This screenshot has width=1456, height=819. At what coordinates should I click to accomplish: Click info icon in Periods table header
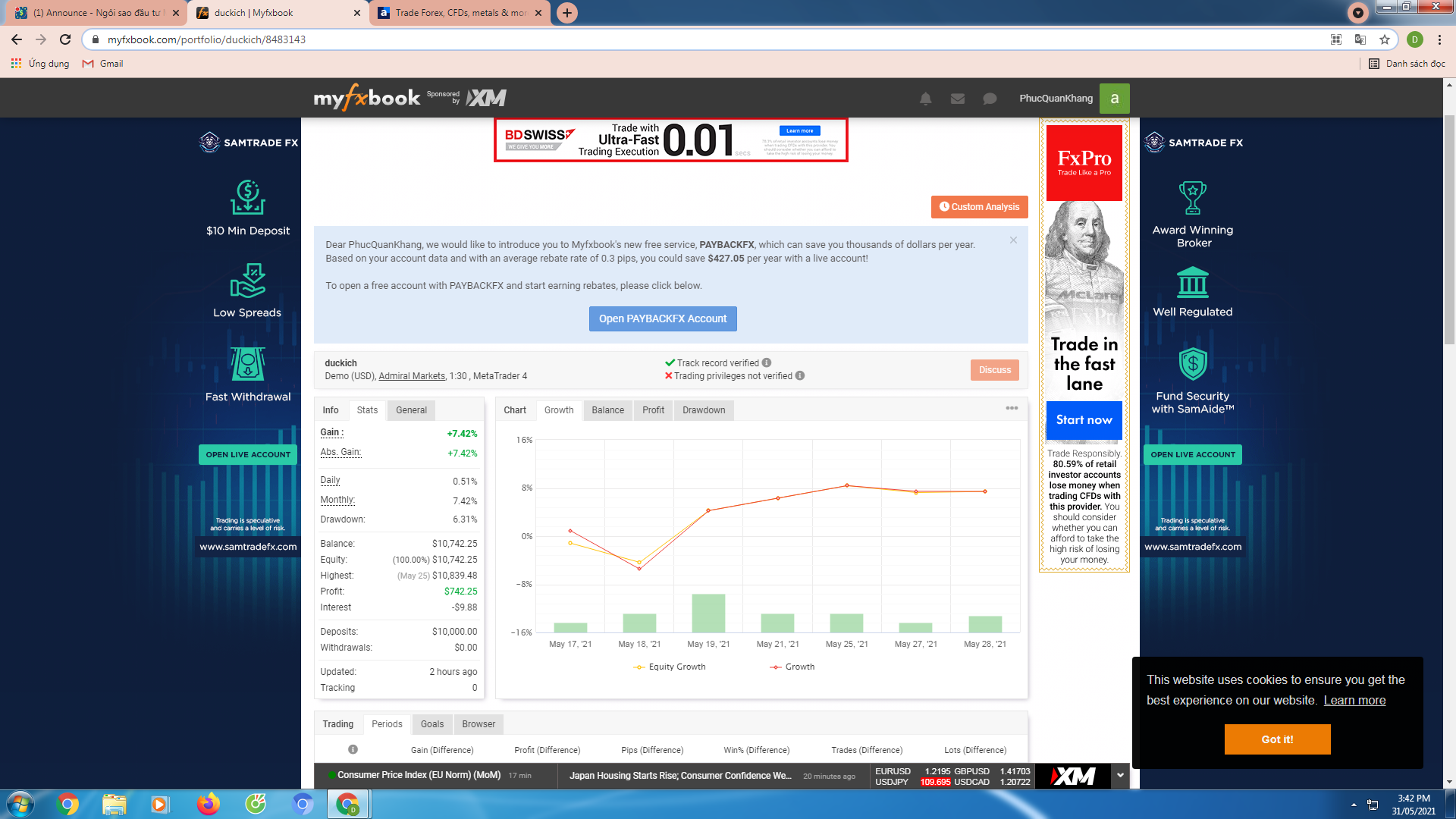point(353,749)
